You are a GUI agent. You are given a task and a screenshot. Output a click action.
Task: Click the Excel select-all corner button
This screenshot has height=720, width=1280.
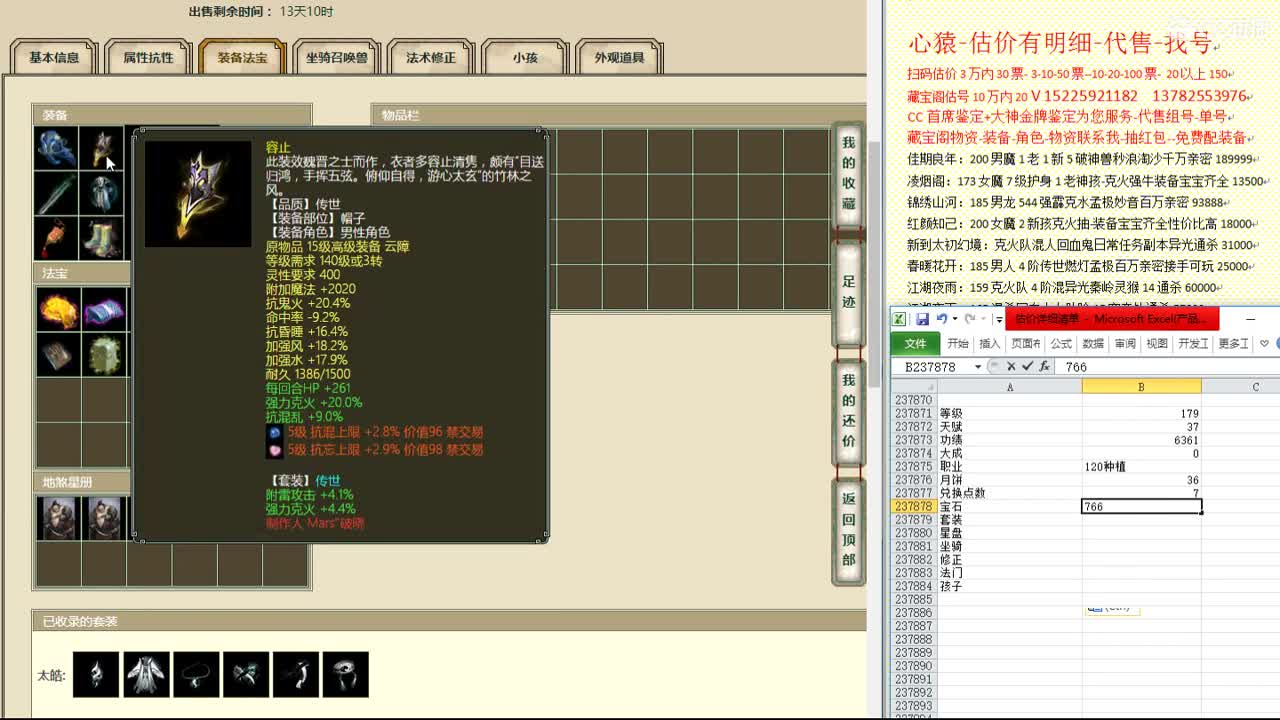(x=914, y=387)
